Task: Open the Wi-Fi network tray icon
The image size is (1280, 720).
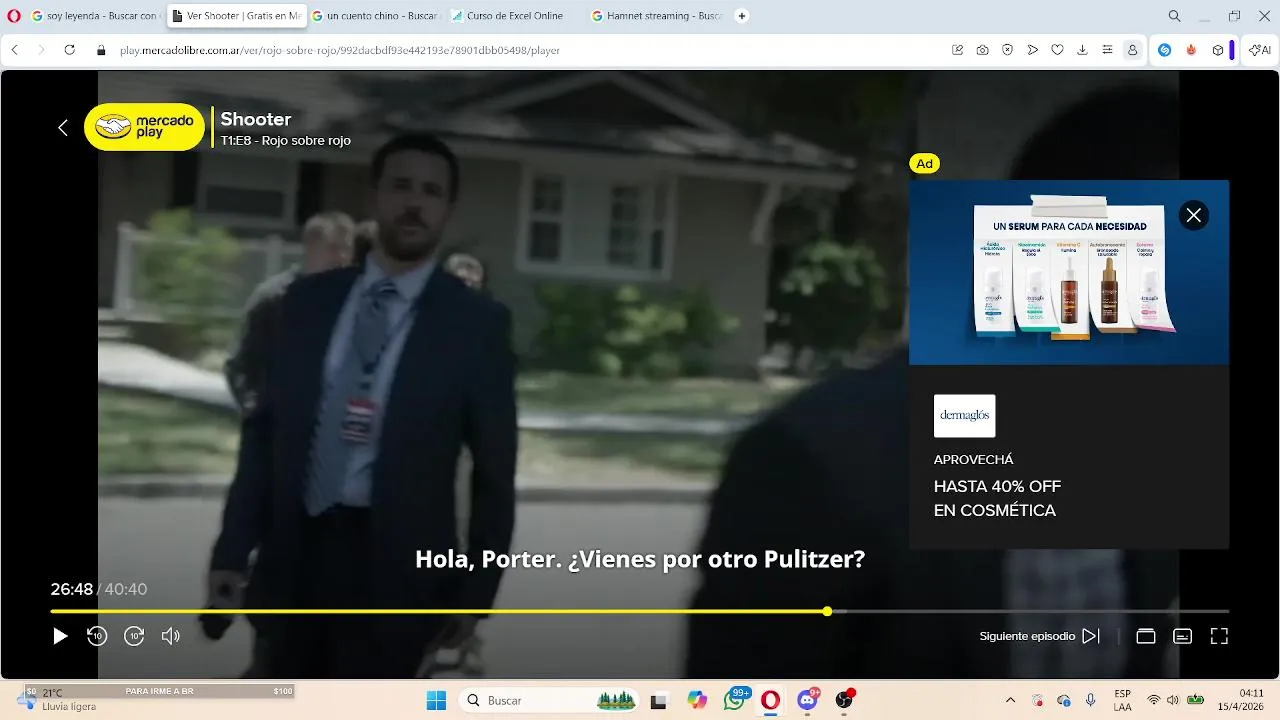Action: (x=1154, y=700)
